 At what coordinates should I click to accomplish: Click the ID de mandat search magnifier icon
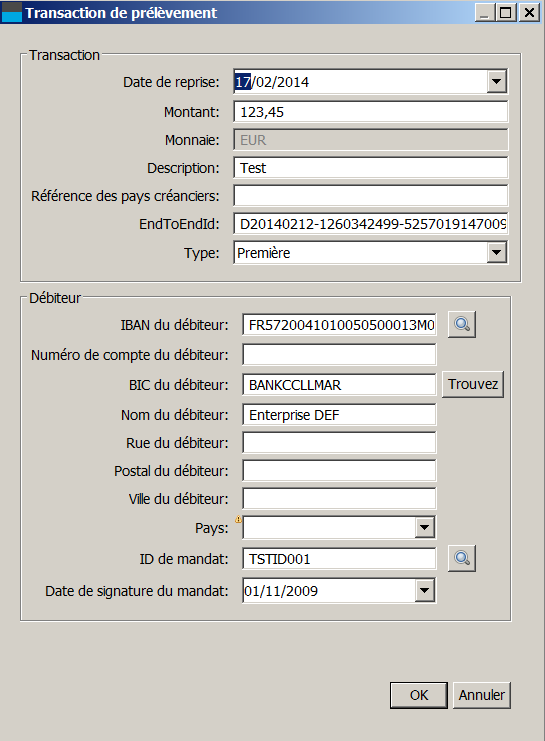click(462, 558)
